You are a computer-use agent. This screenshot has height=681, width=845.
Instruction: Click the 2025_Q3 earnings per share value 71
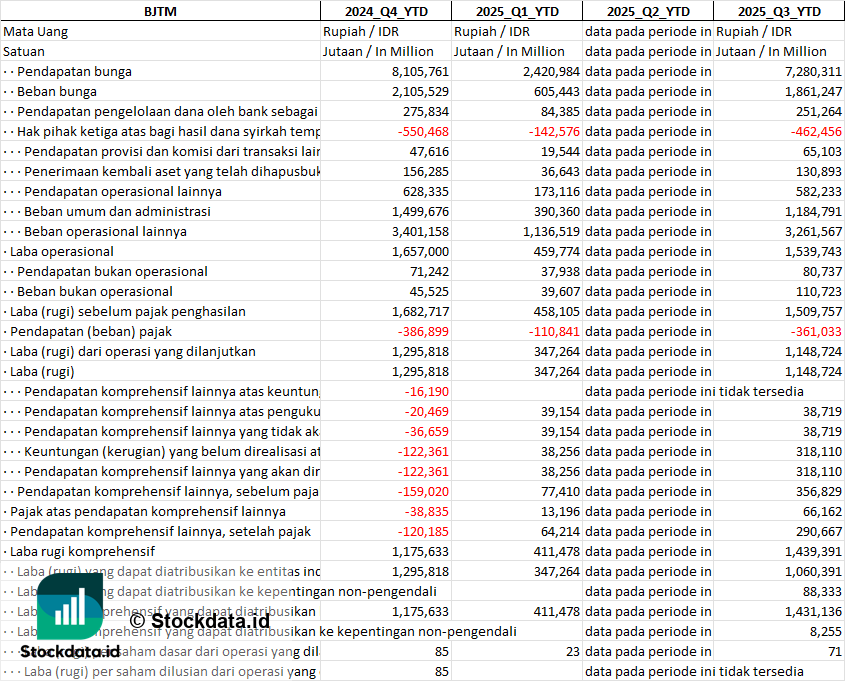(835, 651)
